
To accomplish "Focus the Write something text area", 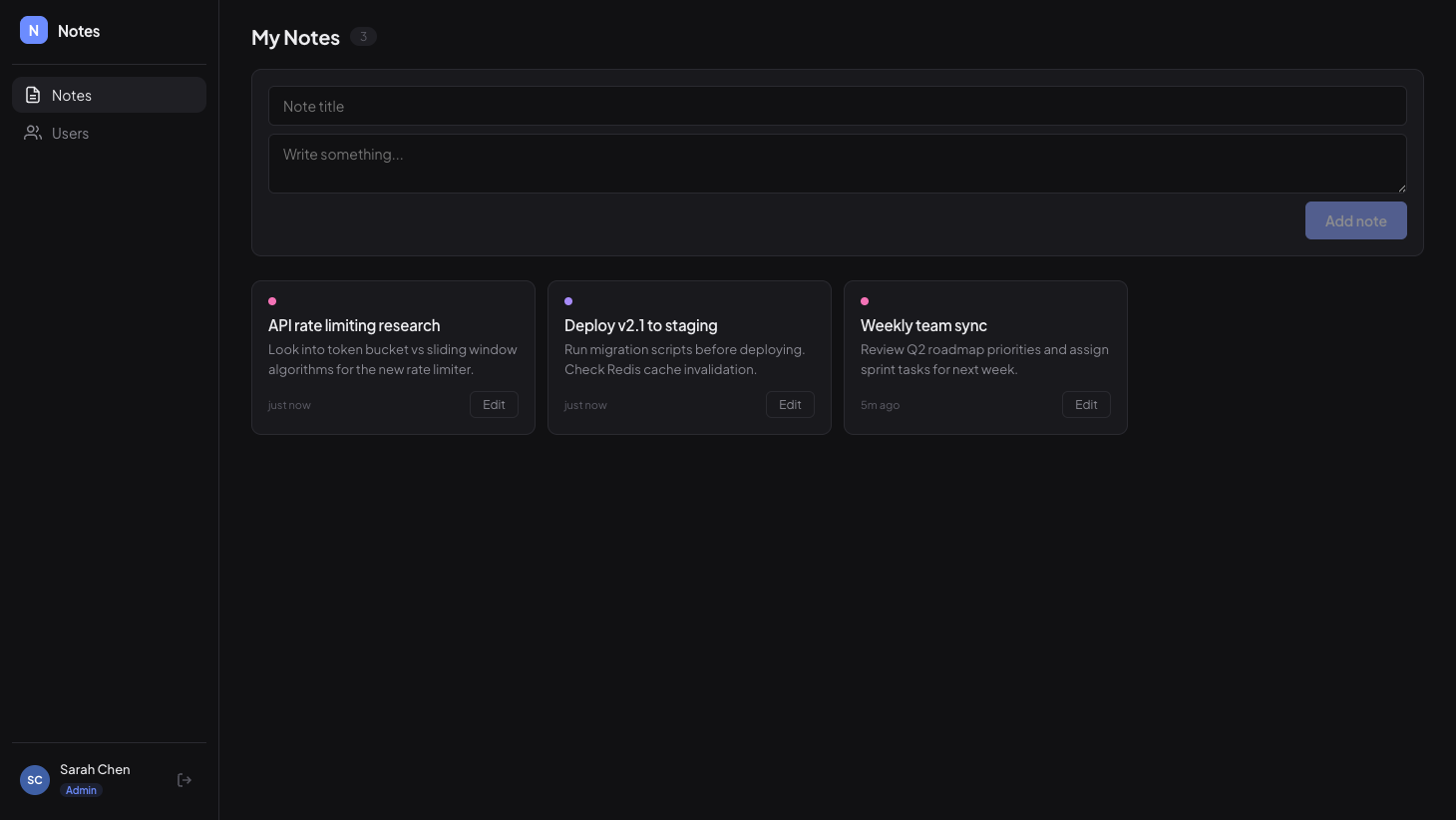I will tap(838, 164).
